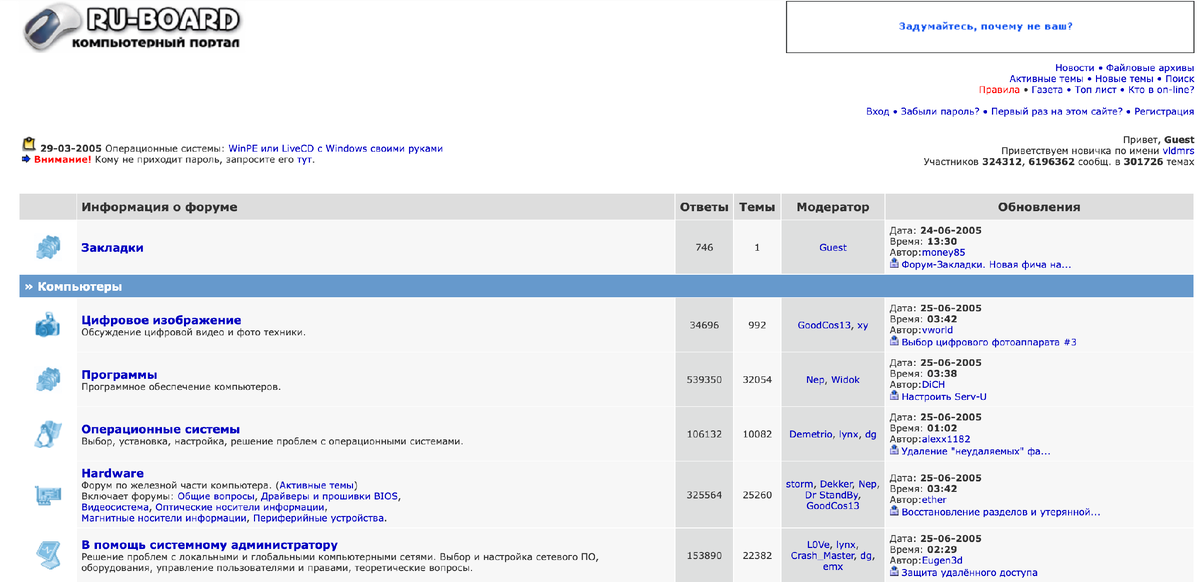Click post icon beside Восстановление разделов
The height and width of the screenshot is (582, 1200).
tap(894, 512)
